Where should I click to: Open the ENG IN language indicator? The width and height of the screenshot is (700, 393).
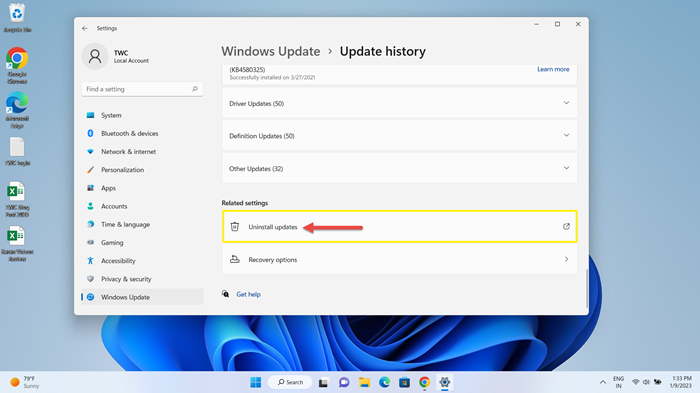point(618,382)
